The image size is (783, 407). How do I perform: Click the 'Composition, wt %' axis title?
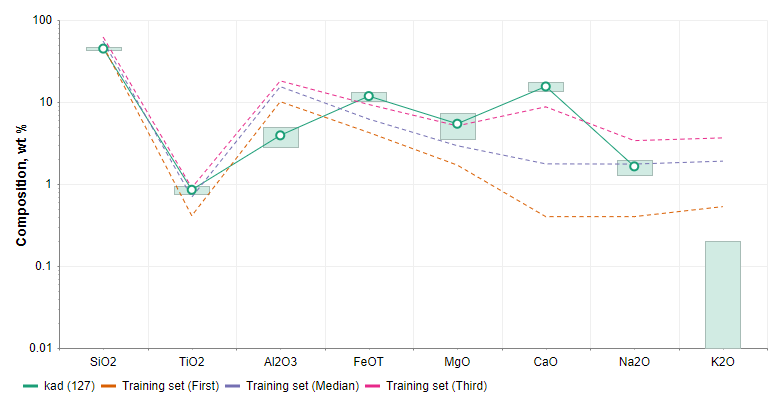pyautogui.click(x=21, y=184)
